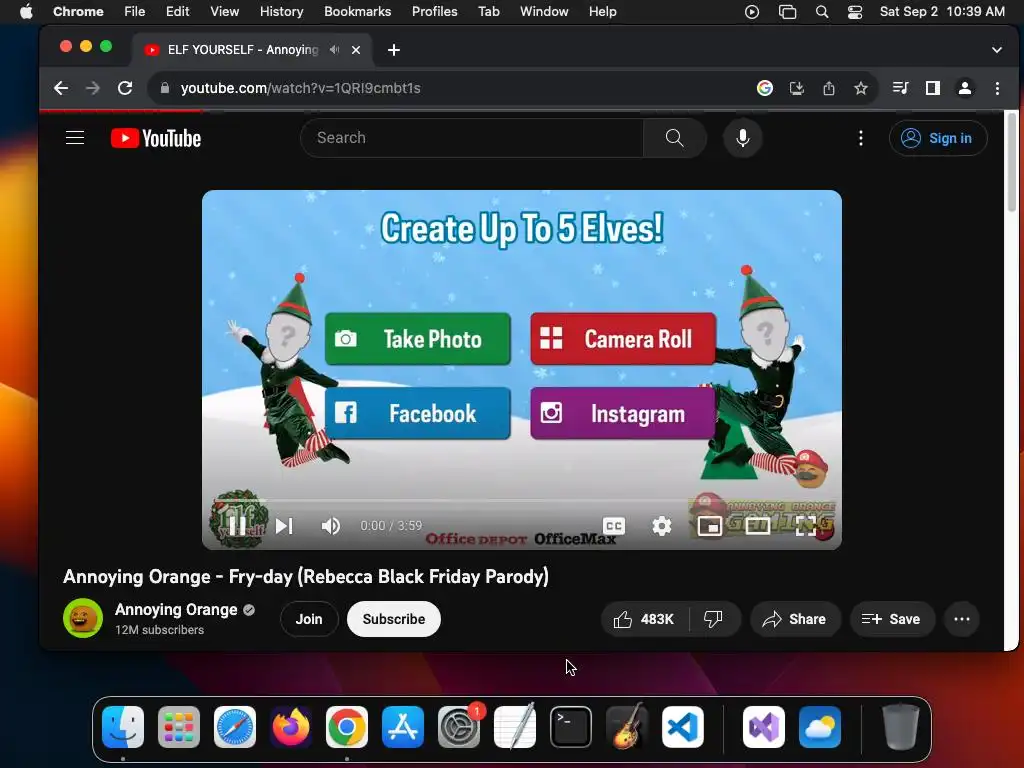Seek along the video progress bar
The height and width of the screenshot is (768, 1024).
(521, 501)
